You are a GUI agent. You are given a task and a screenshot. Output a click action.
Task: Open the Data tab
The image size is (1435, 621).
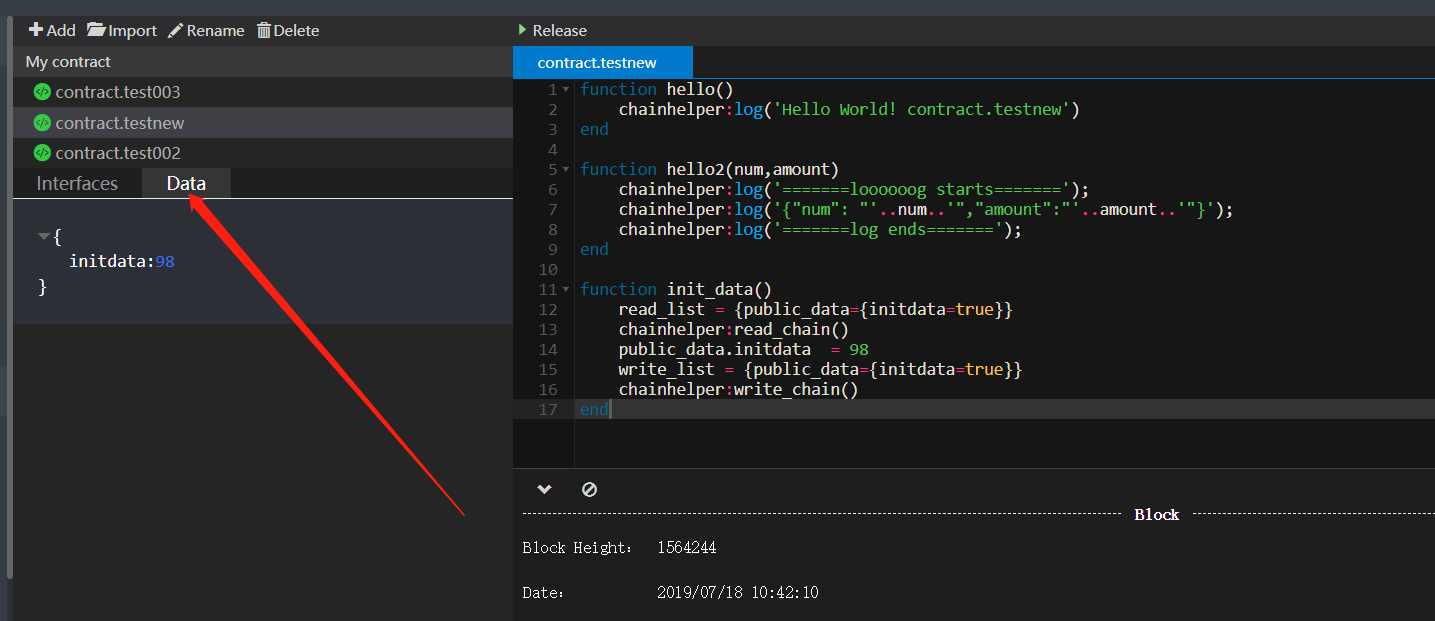coord(186,183)
